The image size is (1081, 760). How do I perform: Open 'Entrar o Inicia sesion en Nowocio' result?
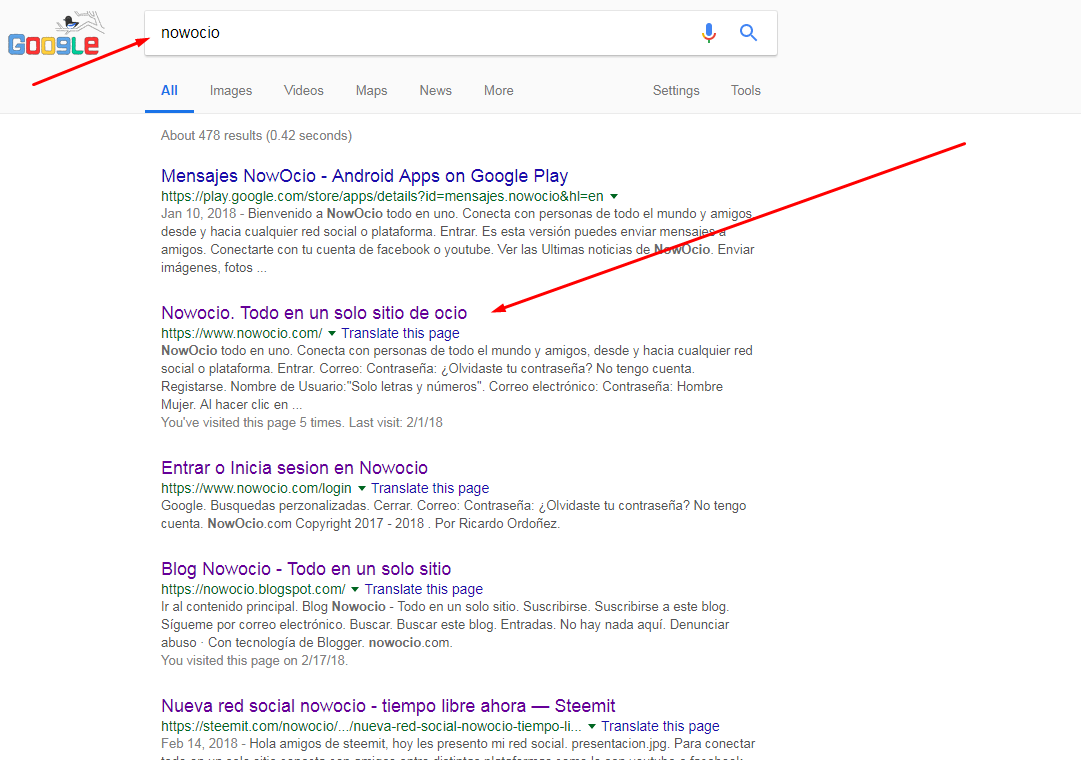point(294,468)
